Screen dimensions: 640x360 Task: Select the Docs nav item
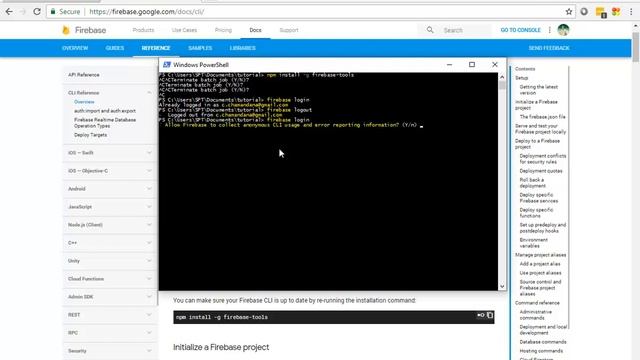(255, 30)
